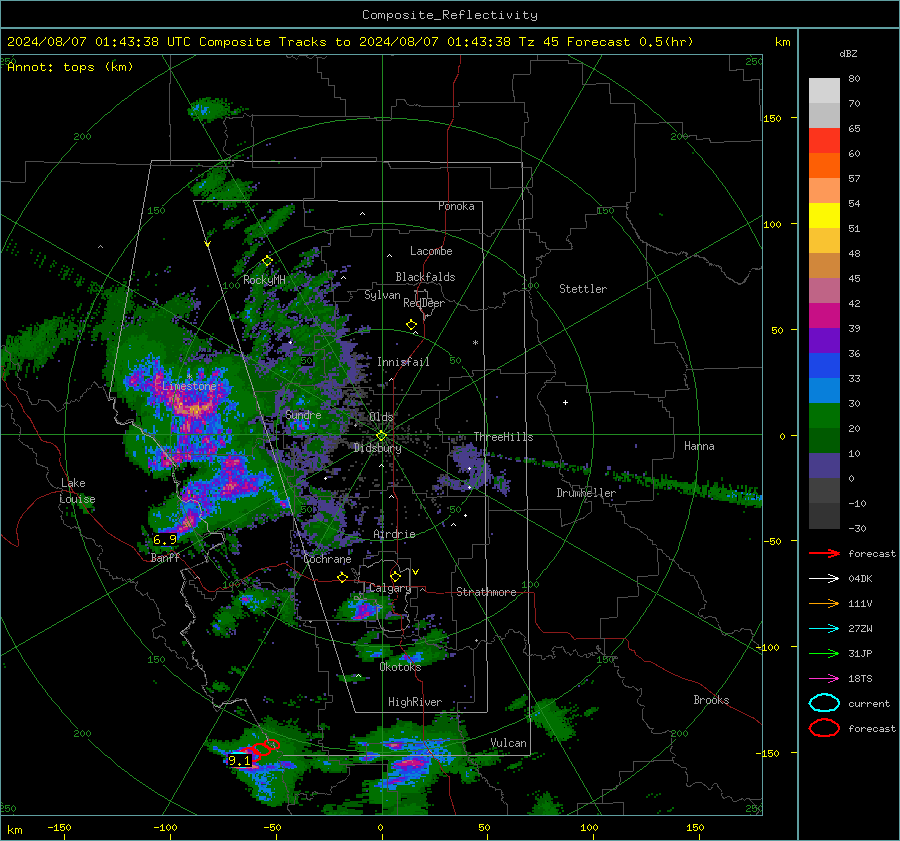Image resolution: width=900 pixels, height=841 pixels.
Task: Click the red forecast arrow in the legend
Action: [824, 553]
